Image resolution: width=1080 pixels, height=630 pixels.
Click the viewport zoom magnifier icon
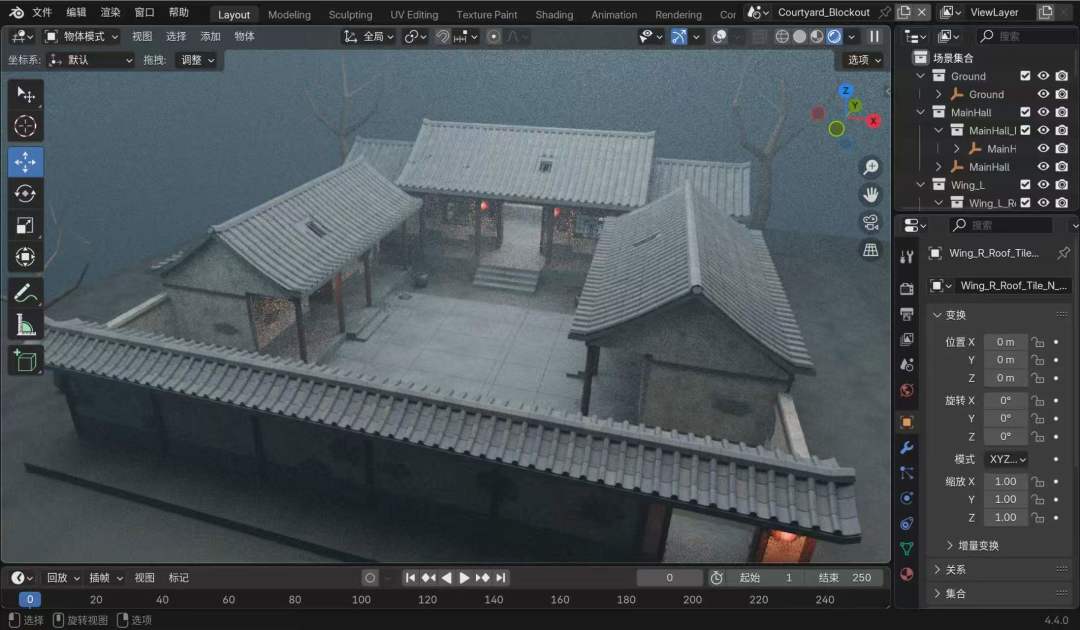pyautogui.click(x=871, y=167)
